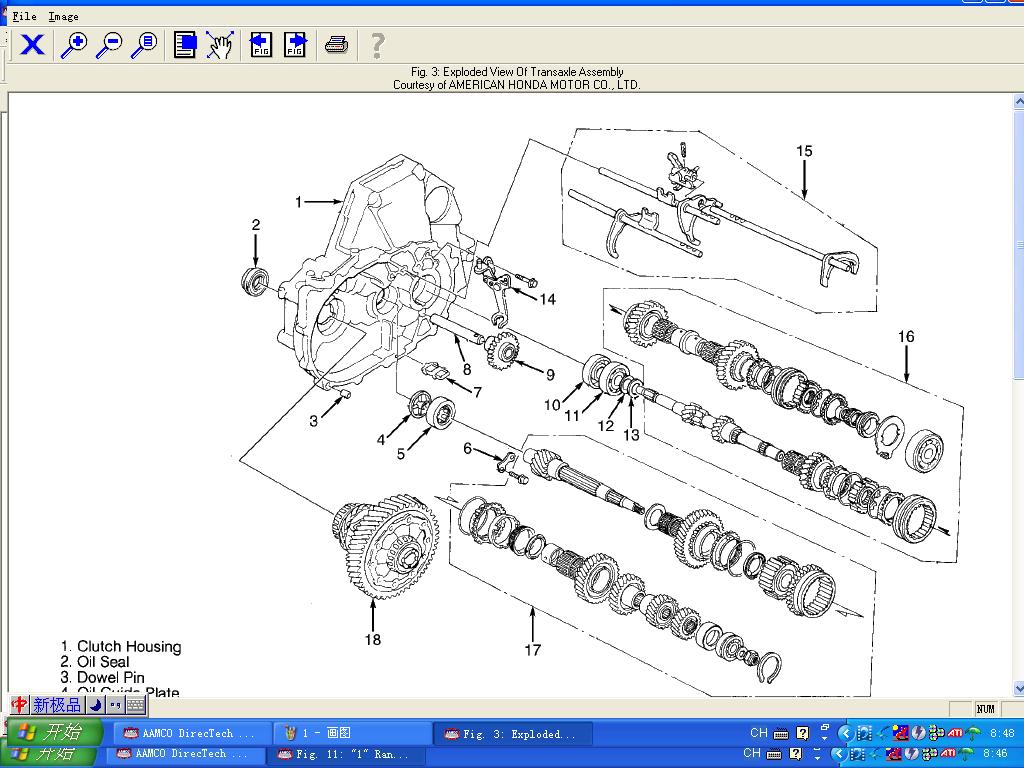Expand hidden tray icons with the arrow
The image size is (1024, 768).
845,733
